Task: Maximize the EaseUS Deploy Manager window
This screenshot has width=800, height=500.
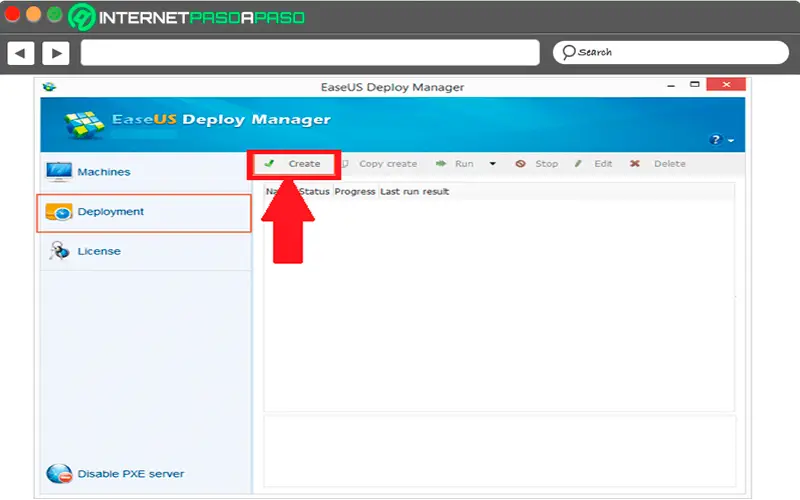Action: coord(694,85)
